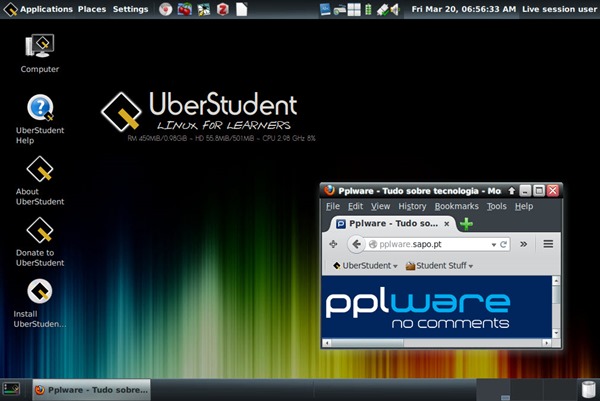Expand the URL bar history dropdown arrow
Screen dimensions: 600x401
[494, 245]
